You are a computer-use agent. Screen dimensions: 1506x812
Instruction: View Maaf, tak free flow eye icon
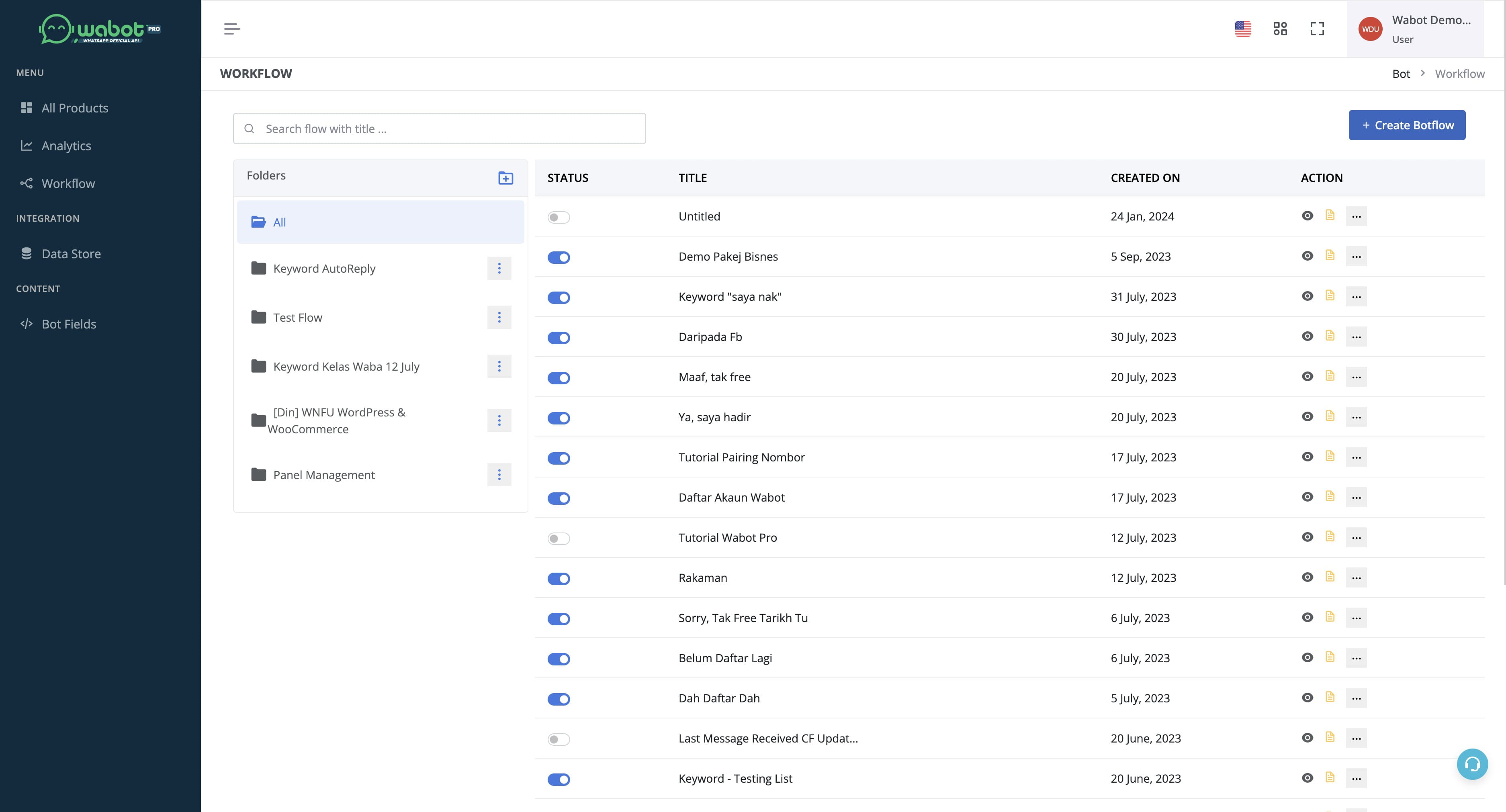point(1307,377)
